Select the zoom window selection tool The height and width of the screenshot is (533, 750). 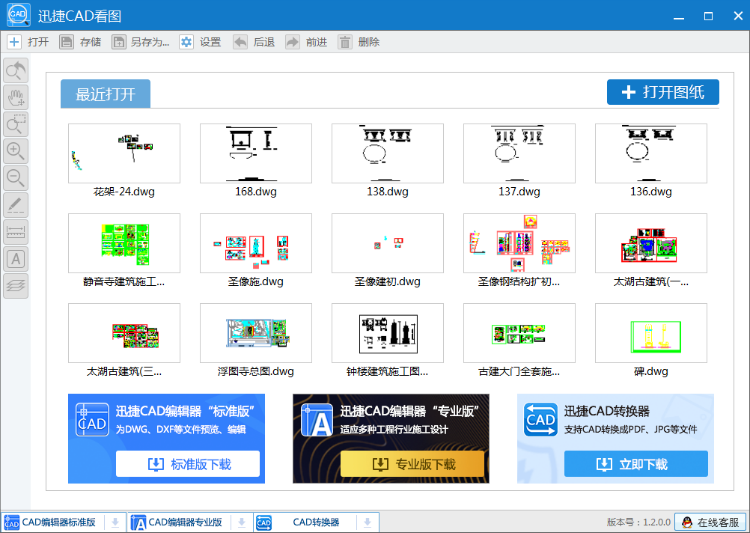pos(16,124)
